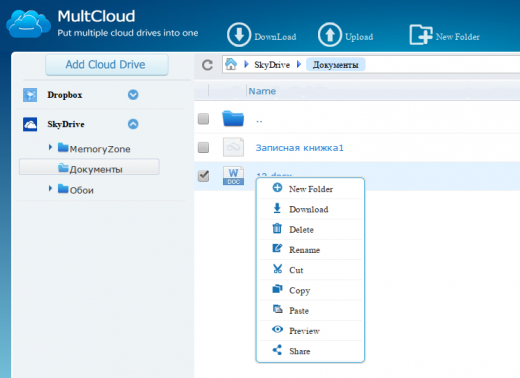Click the MultCloud cloud logo
Image resolution: width=520 pixels, height=378 pixels.
(x=28, y=23)
